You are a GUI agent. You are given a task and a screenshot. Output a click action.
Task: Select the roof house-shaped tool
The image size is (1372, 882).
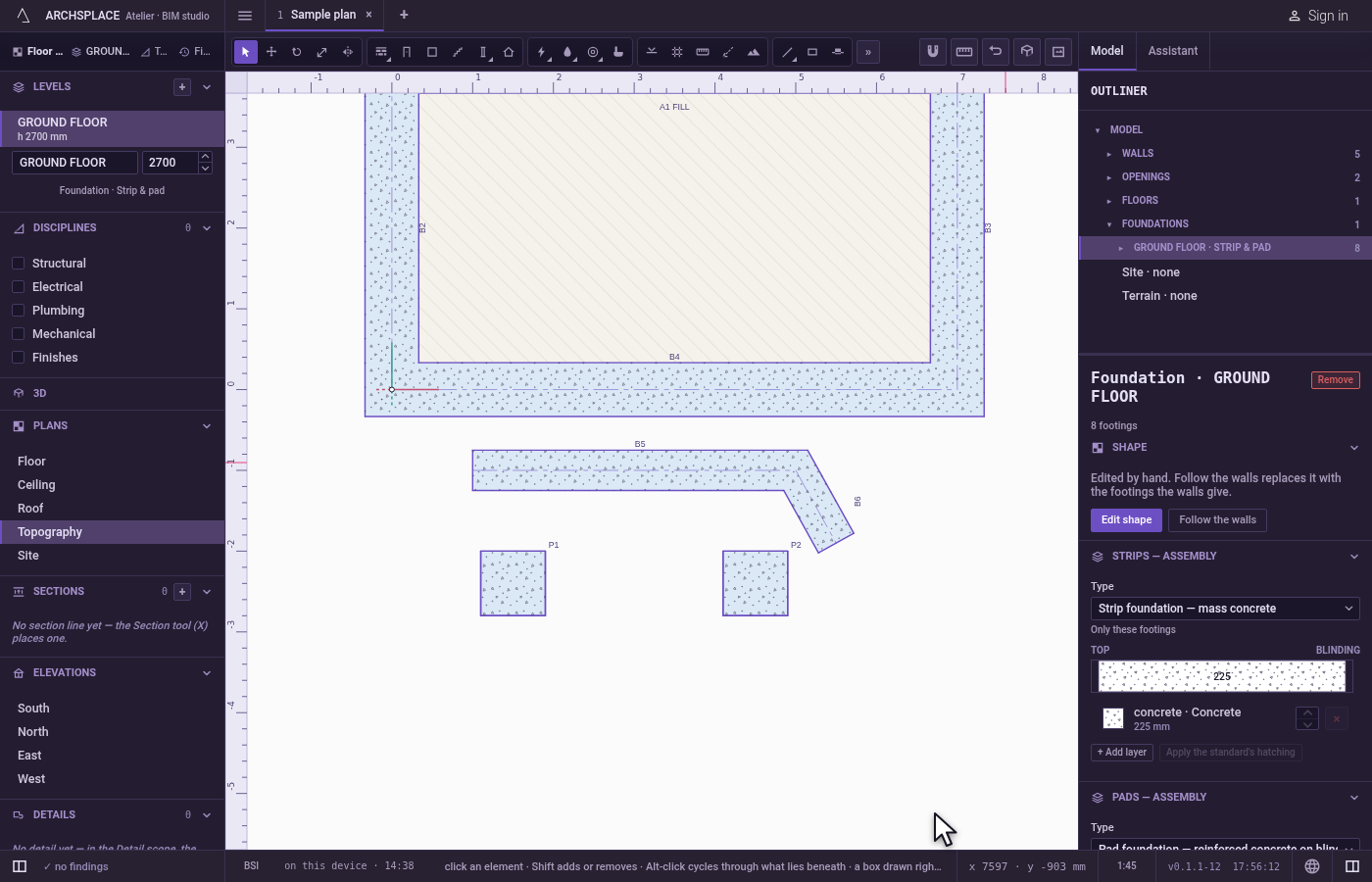(x=509, y=52)
